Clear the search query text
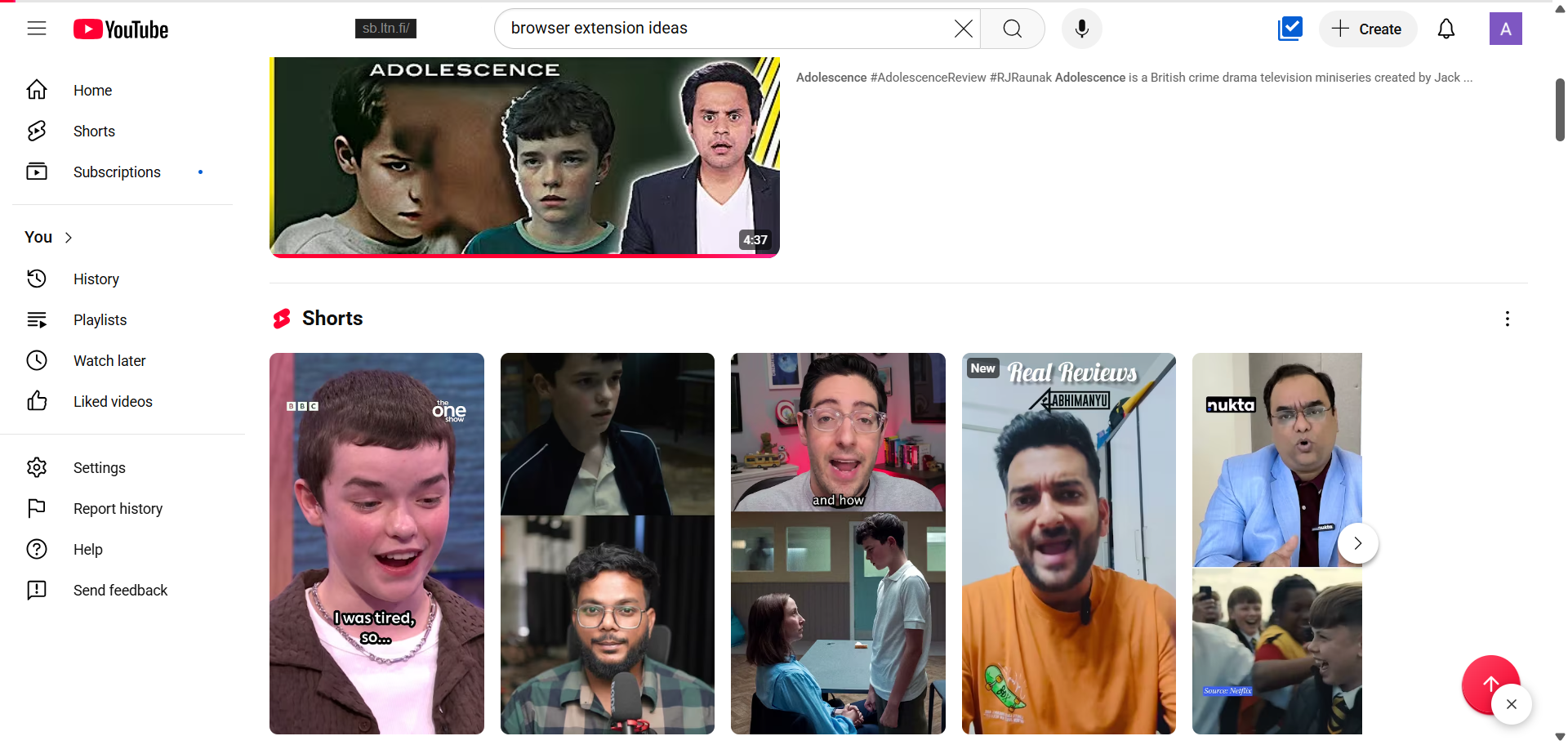The width and height of the screenshot is (1568, 745). [963, 29]
